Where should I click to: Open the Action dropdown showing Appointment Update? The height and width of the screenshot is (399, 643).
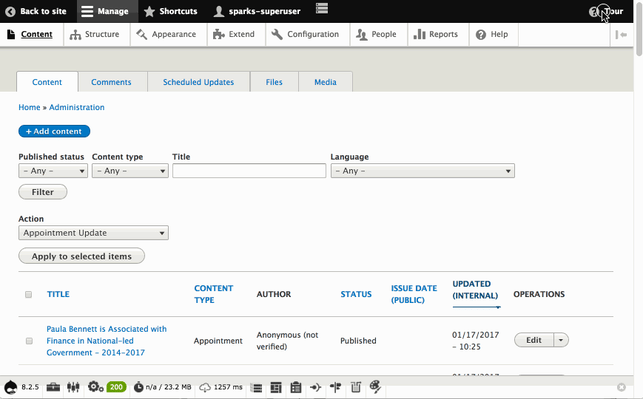pyautogui.click(x=93, y=233)
